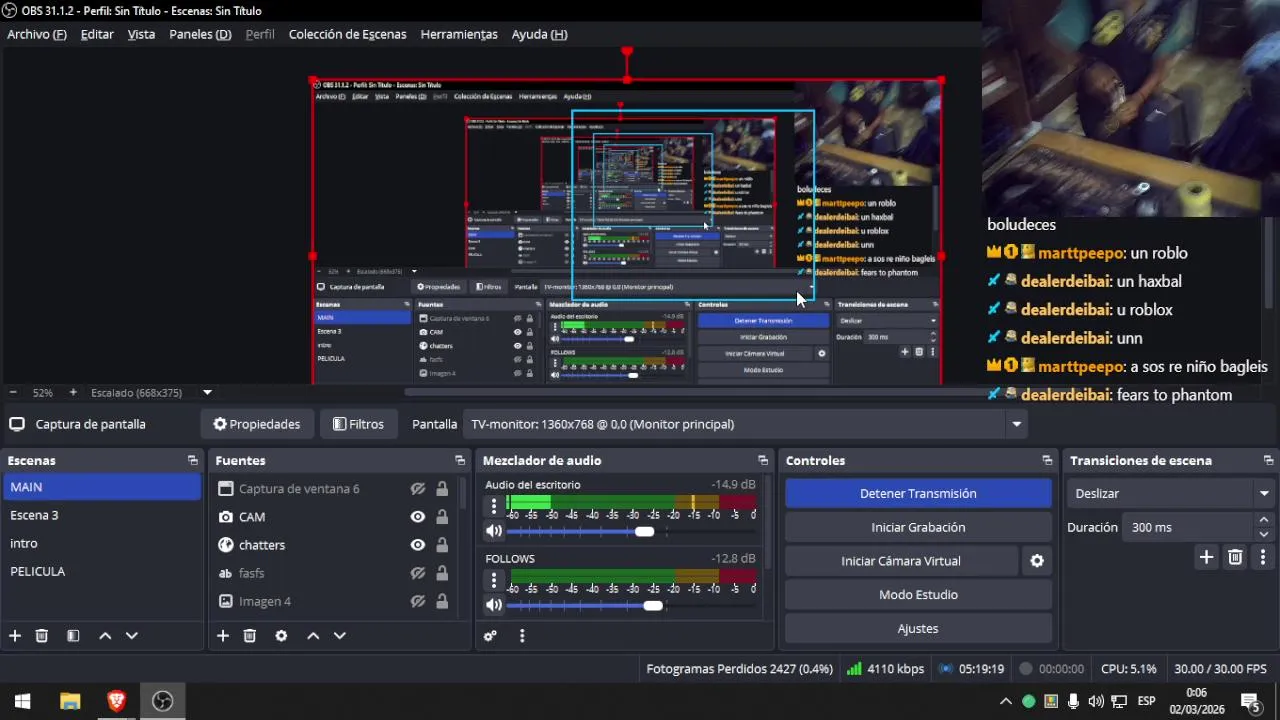Open audio mixer menu three dots

tap(522, 636)
